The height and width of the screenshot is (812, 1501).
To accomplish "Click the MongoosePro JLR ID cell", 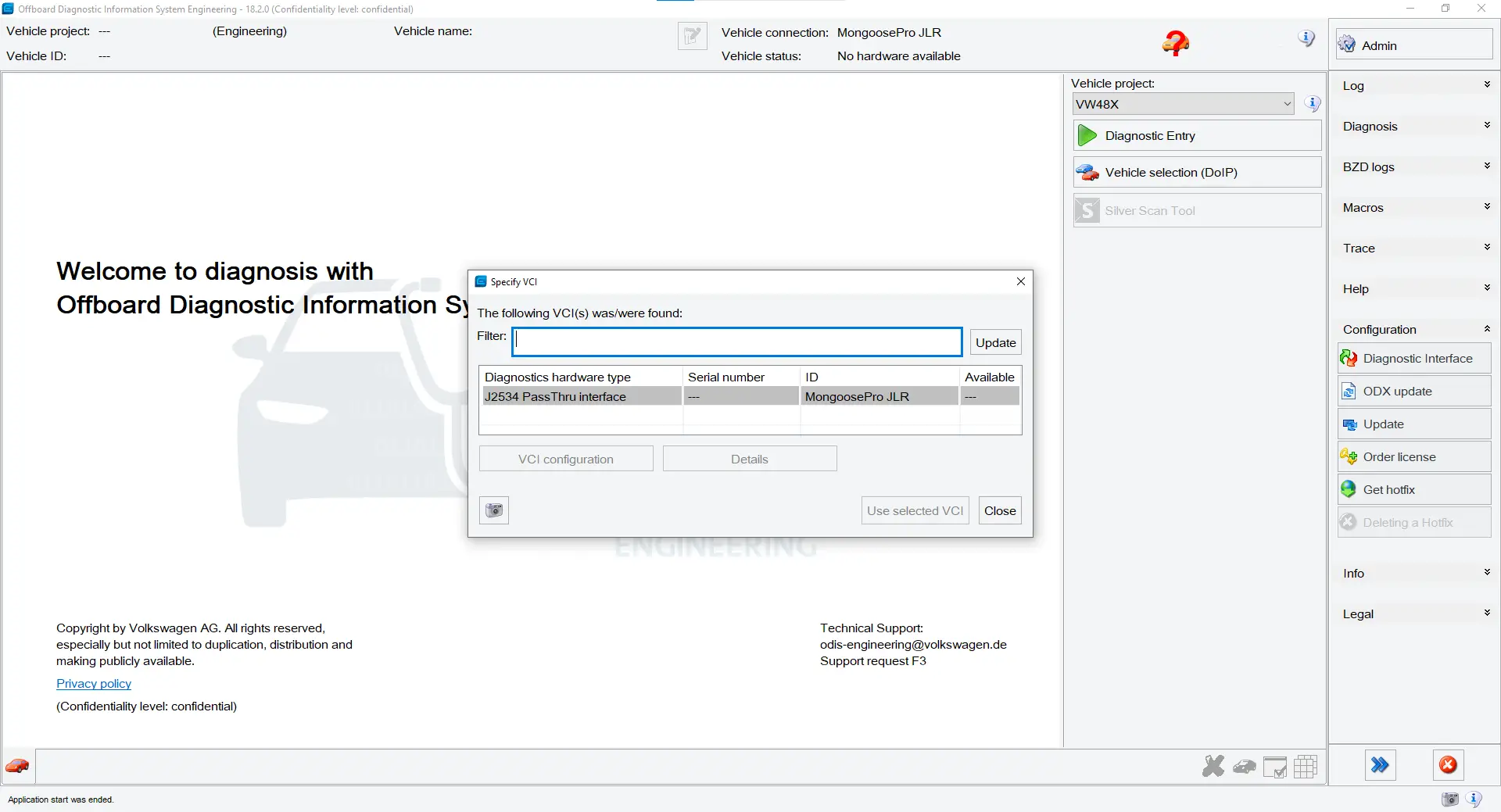I will tap(879, 396).
